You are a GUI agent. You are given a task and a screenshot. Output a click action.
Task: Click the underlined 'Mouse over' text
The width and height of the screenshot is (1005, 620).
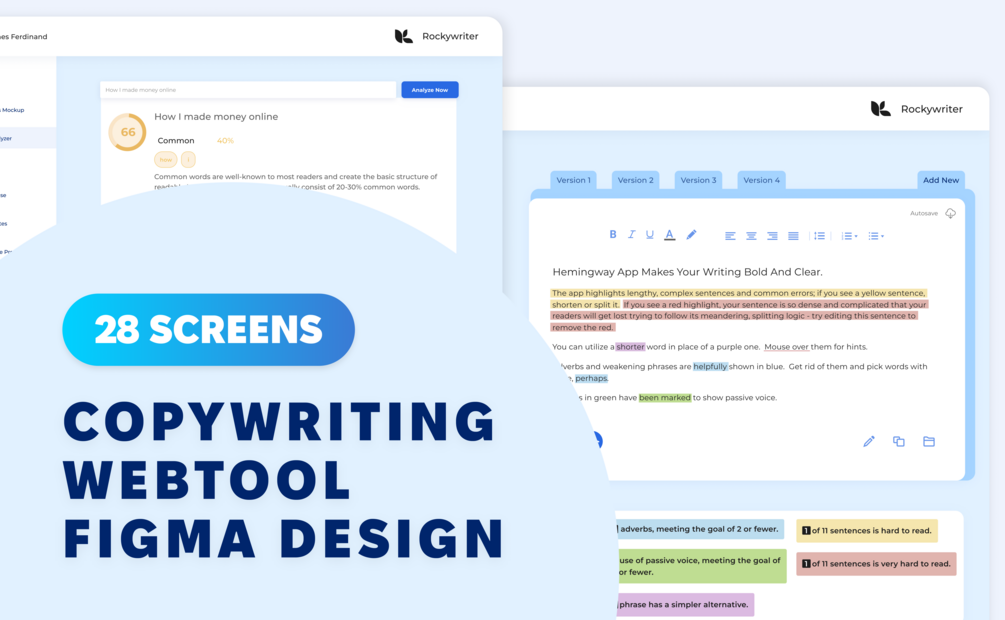tap(786, 347)
